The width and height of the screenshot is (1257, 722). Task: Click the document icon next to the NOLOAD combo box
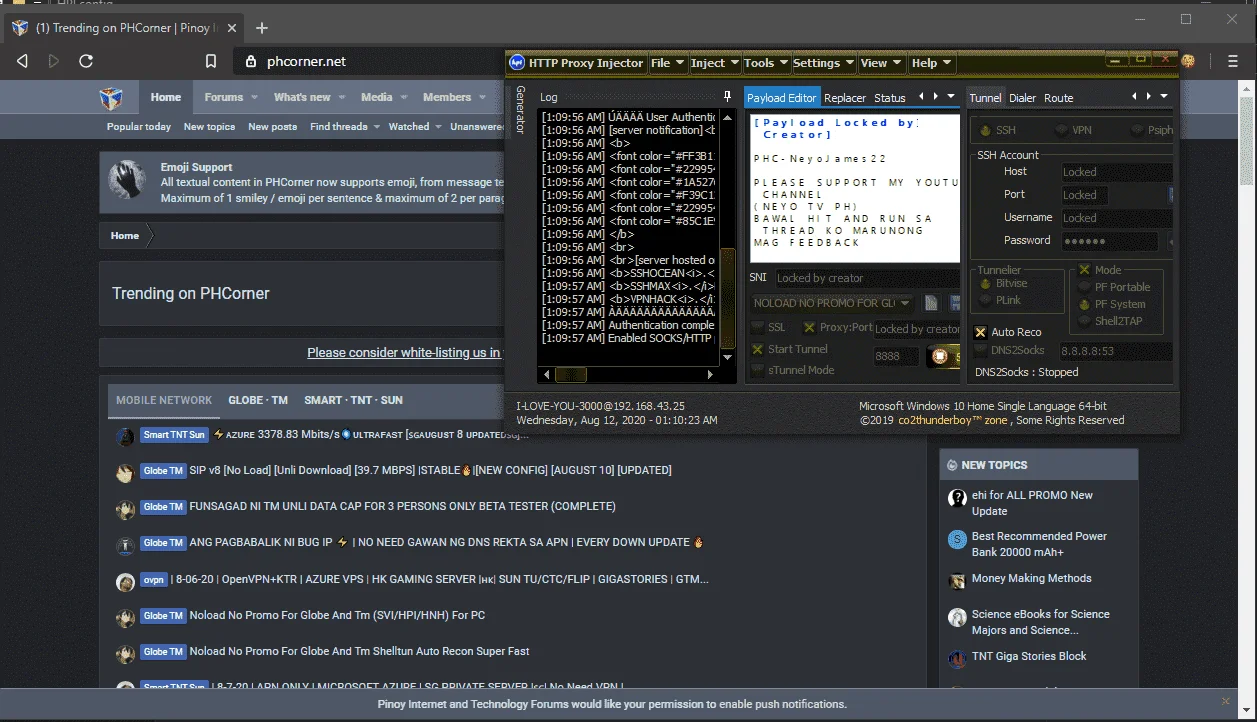coord(930,303)
